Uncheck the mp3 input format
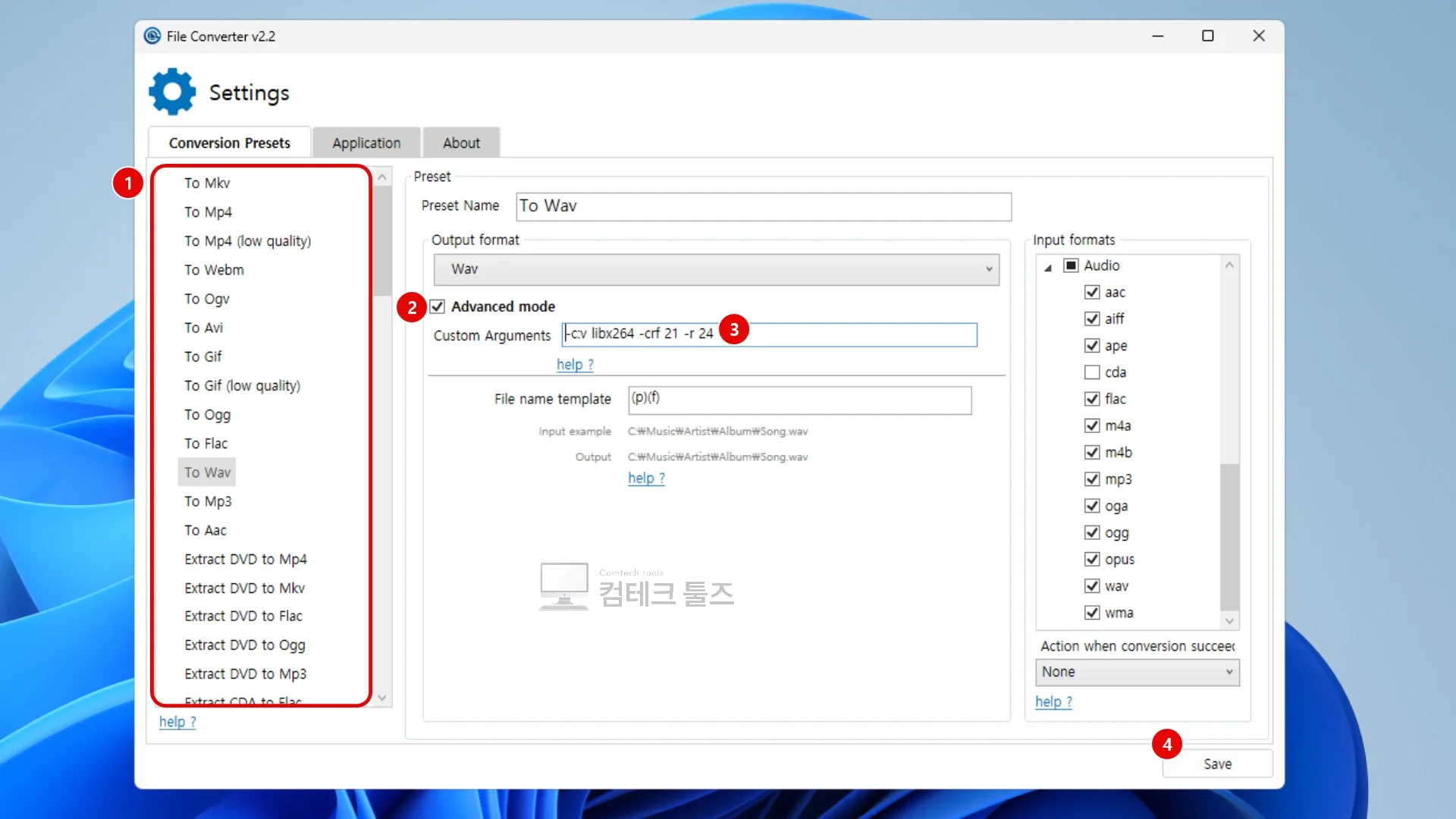The height and width of the screenshot is (819, 1456). pyautogui.click(x=1092, y=479)
